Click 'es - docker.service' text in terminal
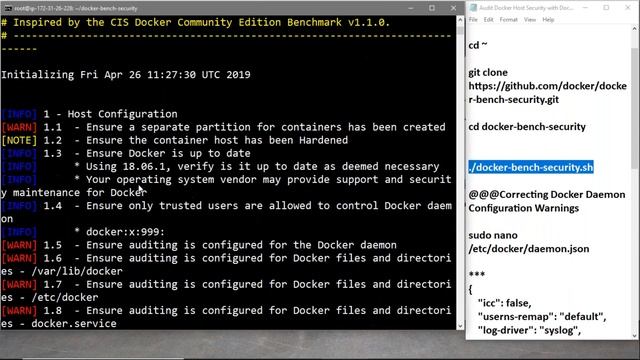Image resolution: width=640 pixels, height=360 pixels. 58,323
